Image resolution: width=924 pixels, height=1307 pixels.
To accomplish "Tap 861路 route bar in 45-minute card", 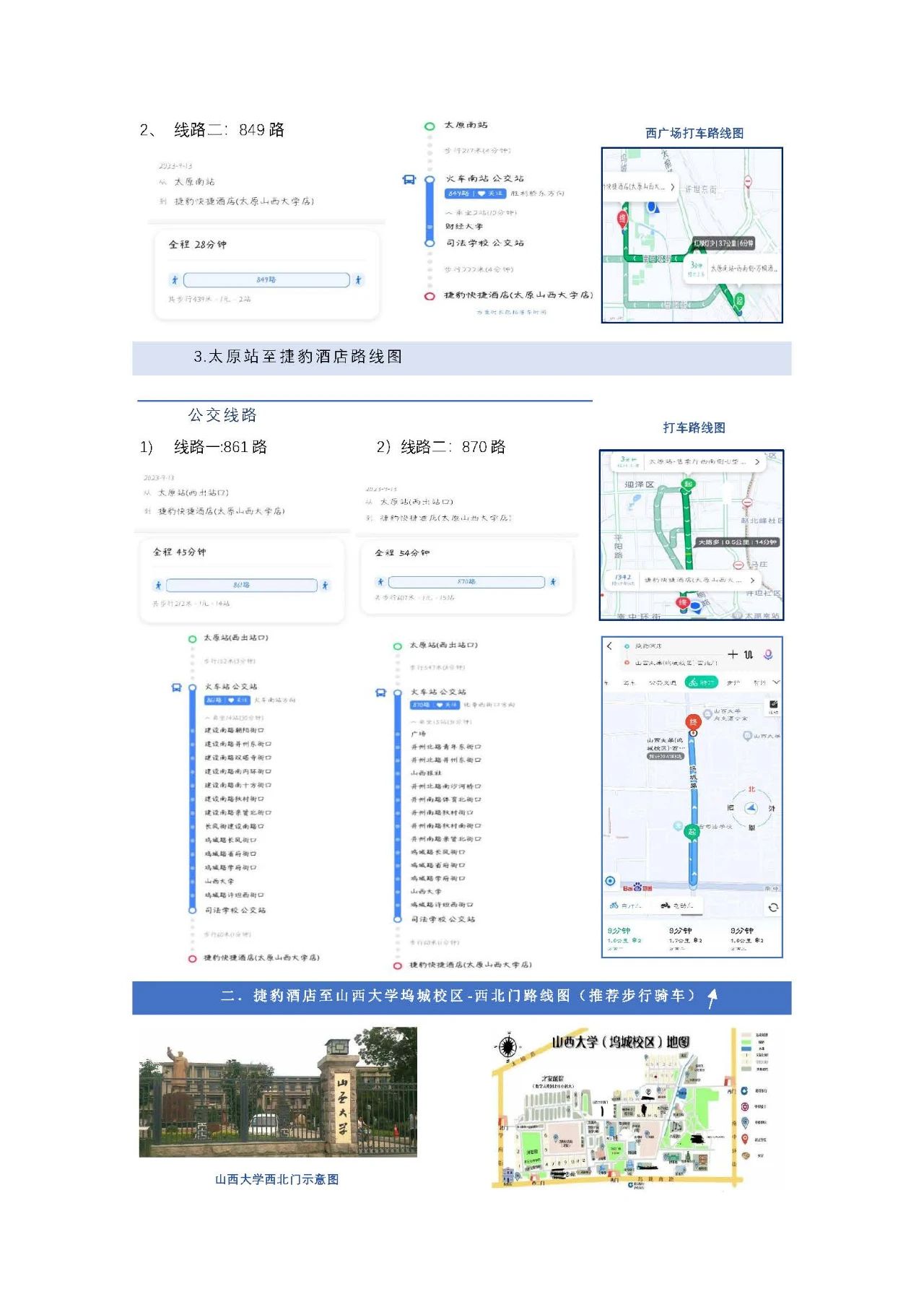I will click(242, 585).
